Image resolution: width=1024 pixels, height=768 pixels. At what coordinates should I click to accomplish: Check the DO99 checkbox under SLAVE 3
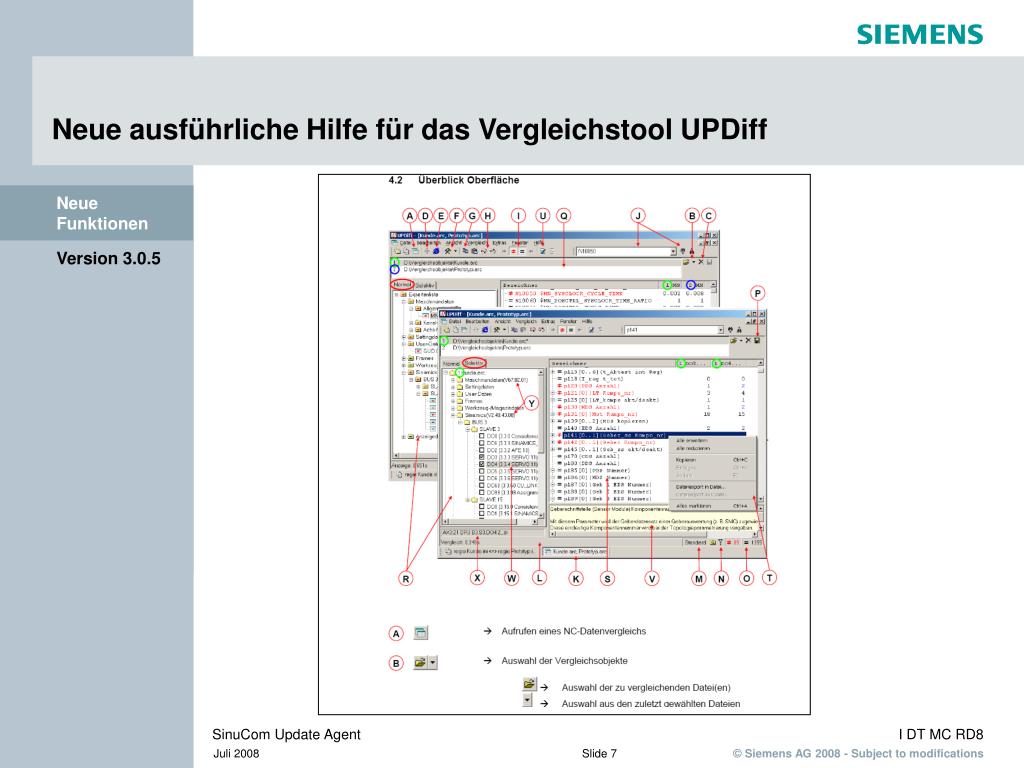coord(481,492)
